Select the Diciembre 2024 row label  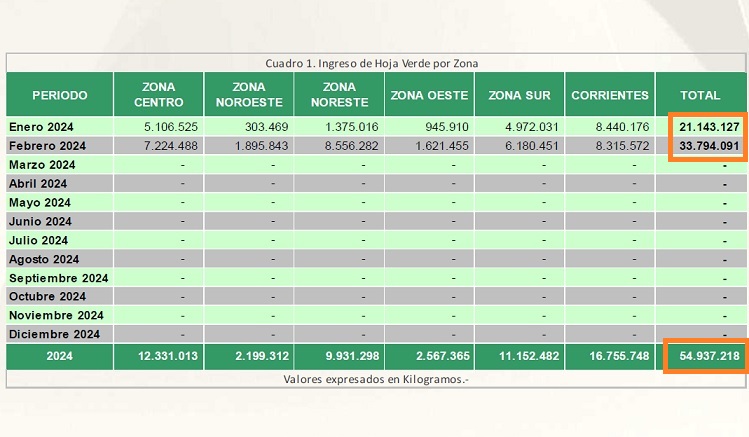coord(54,334)
